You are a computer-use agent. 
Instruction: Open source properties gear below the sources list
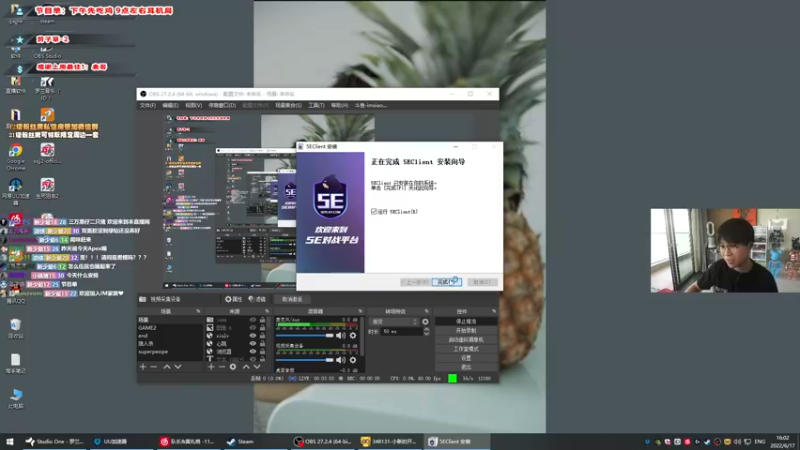click(x=233, y=367)
